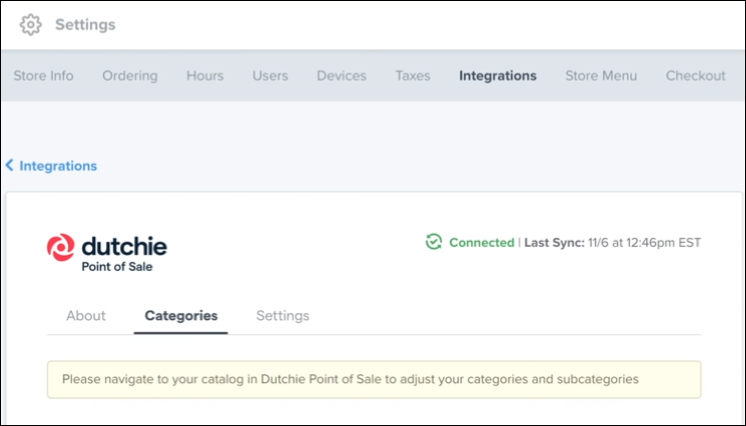Open the Checkout tab
The width and height of the screenshot is (746, 426).
(x=696, y=76)
